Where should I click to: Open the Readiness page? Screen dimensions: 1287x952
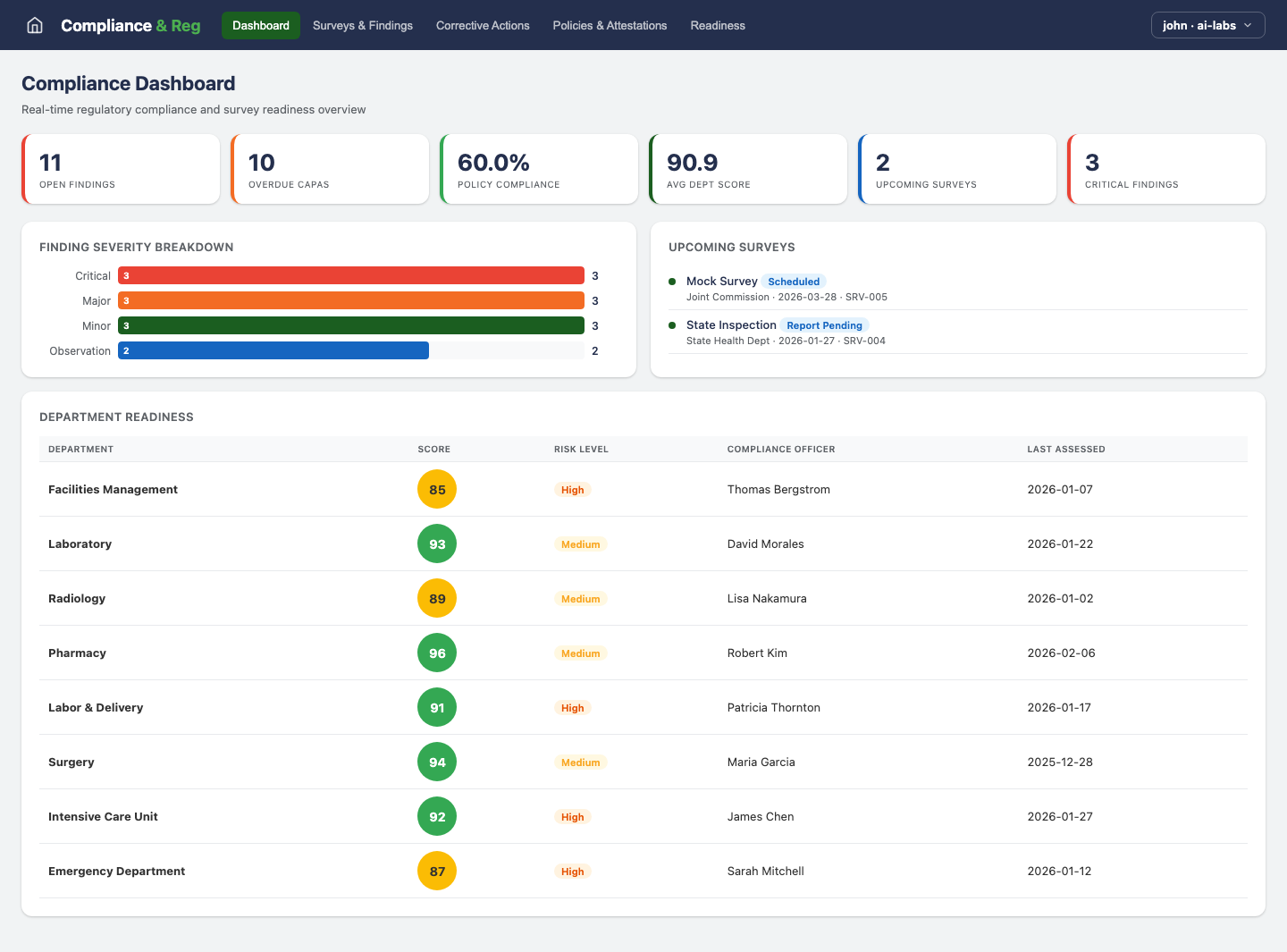click(718, 25)
